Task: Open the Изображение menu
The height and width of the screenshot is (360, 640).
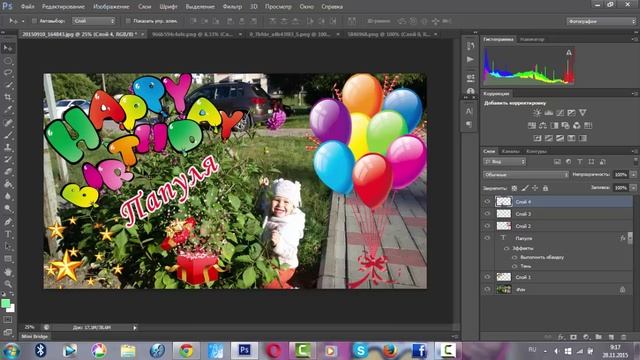Action: click(111, 7)
